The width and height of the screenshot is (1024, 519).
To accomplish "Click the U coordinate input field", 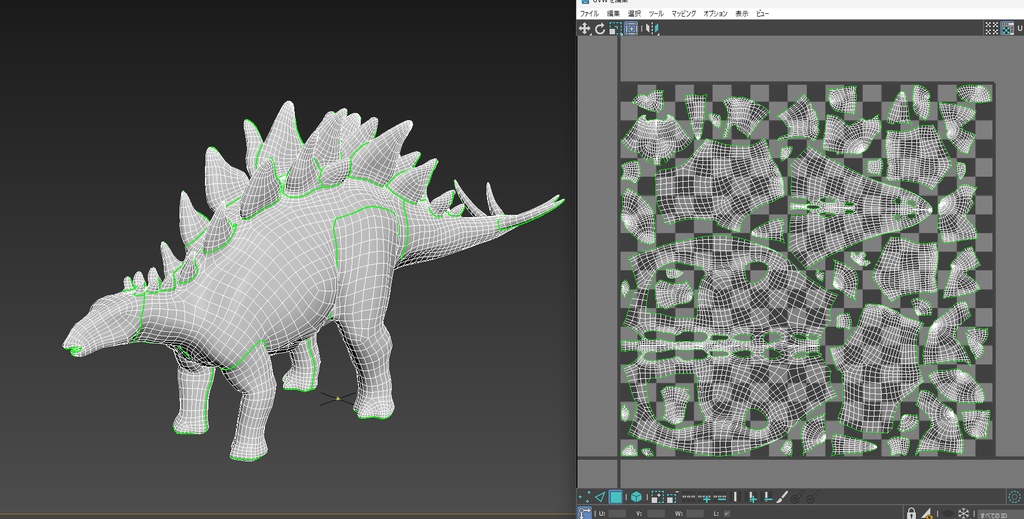I will coord(617,513).
